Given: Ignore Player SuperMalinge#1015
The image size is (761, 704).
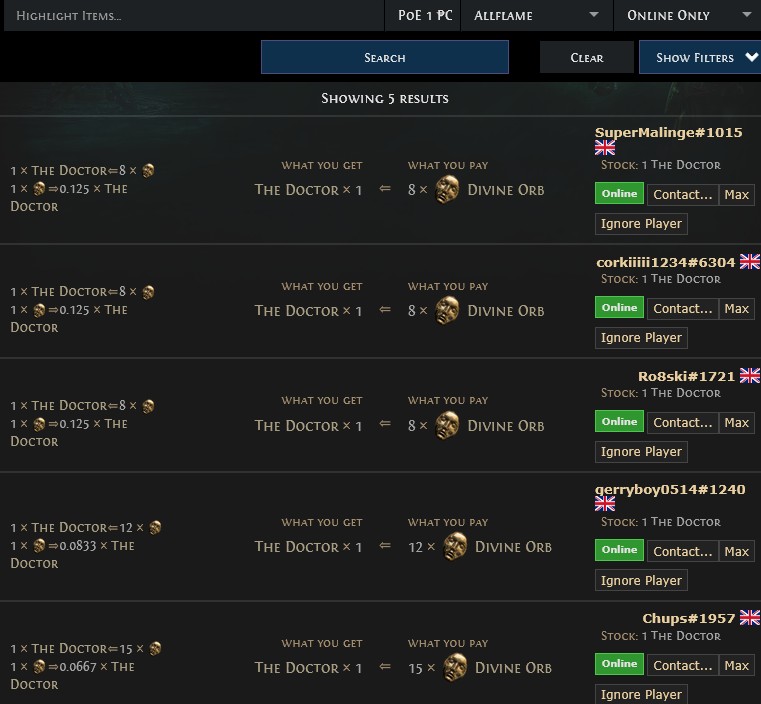Looking at the screenshot, I should pyautogui.click(x=641, y=224).
